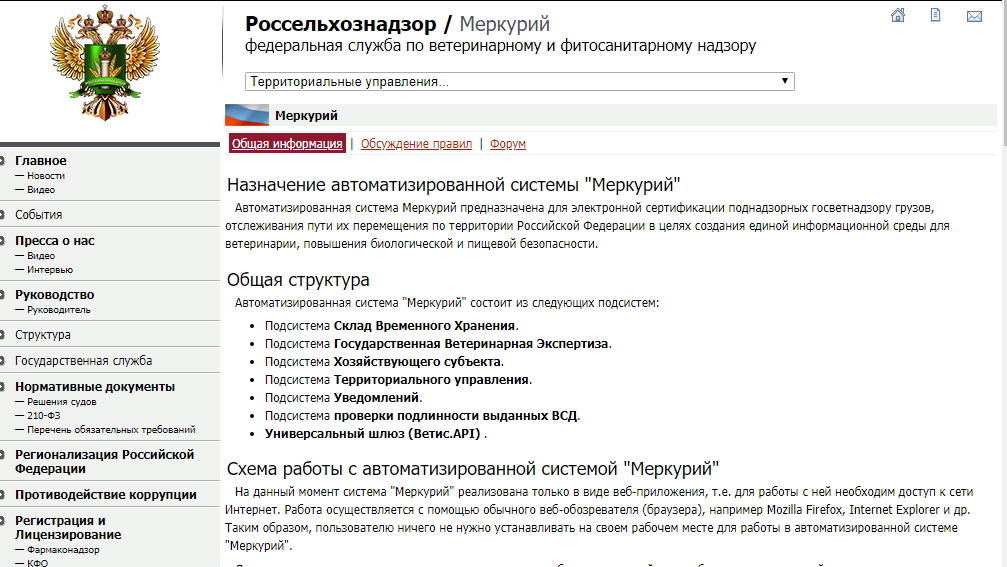Go to the Форум tab
This screenshot has height=567, width=1007.
pyautogui.click(x=507, y=144)
